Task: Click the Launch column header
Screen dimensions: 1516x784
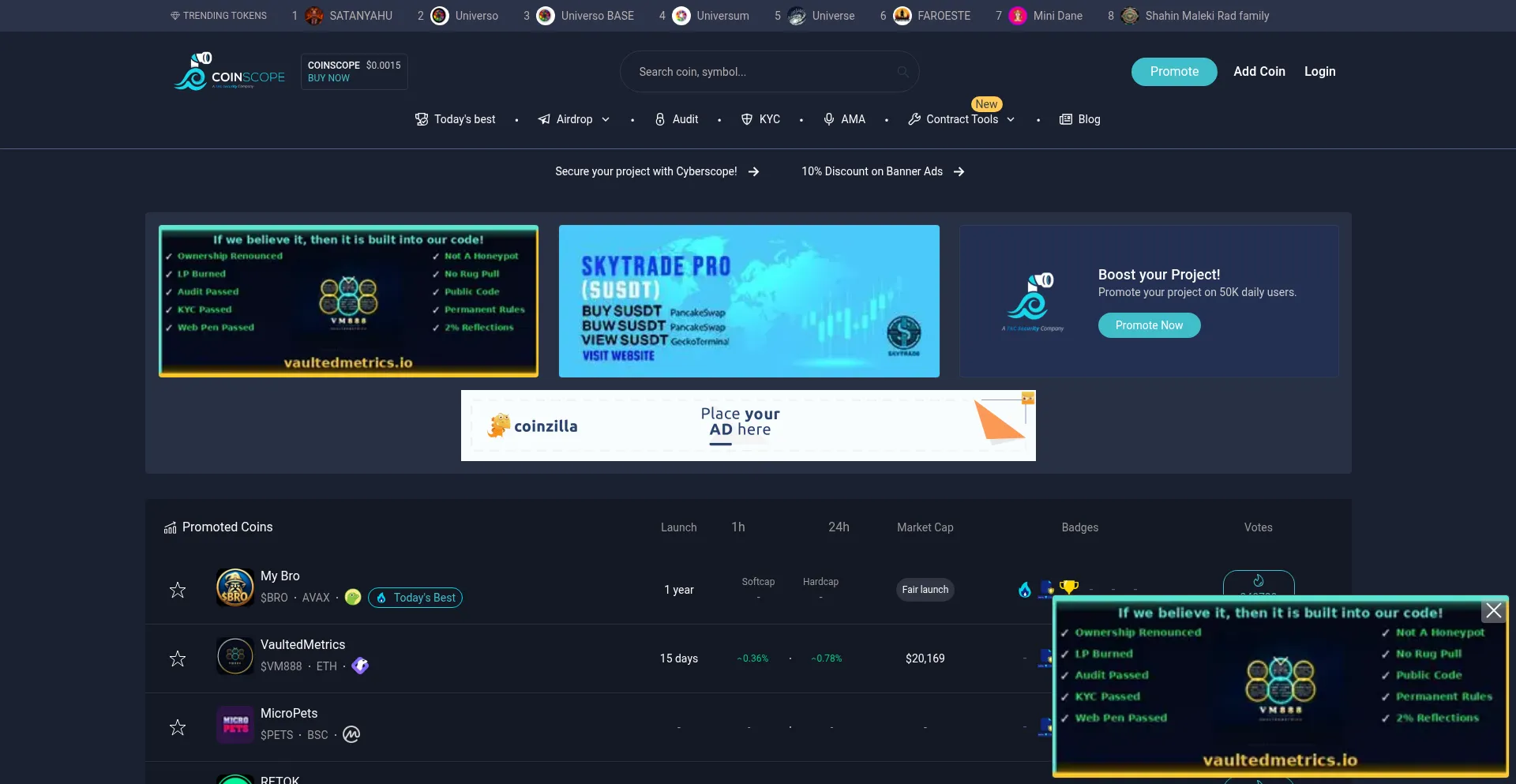Action: (679, 527)
